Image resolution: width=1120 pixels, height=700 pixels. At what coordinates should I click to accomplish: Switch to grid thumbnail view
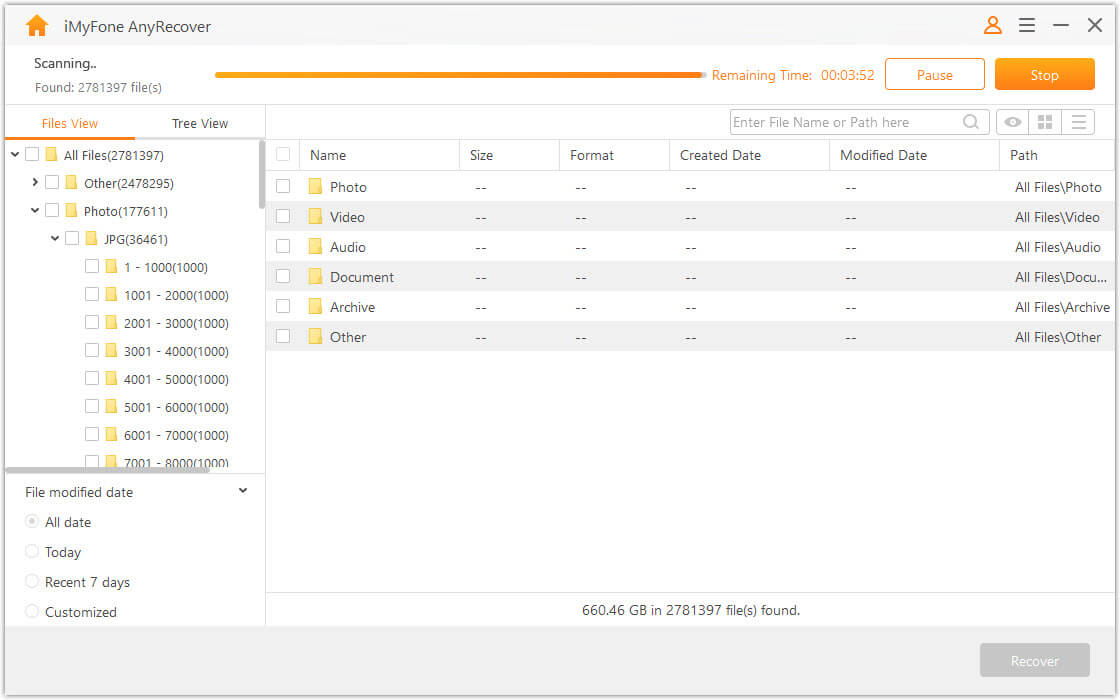[1045, 122]
